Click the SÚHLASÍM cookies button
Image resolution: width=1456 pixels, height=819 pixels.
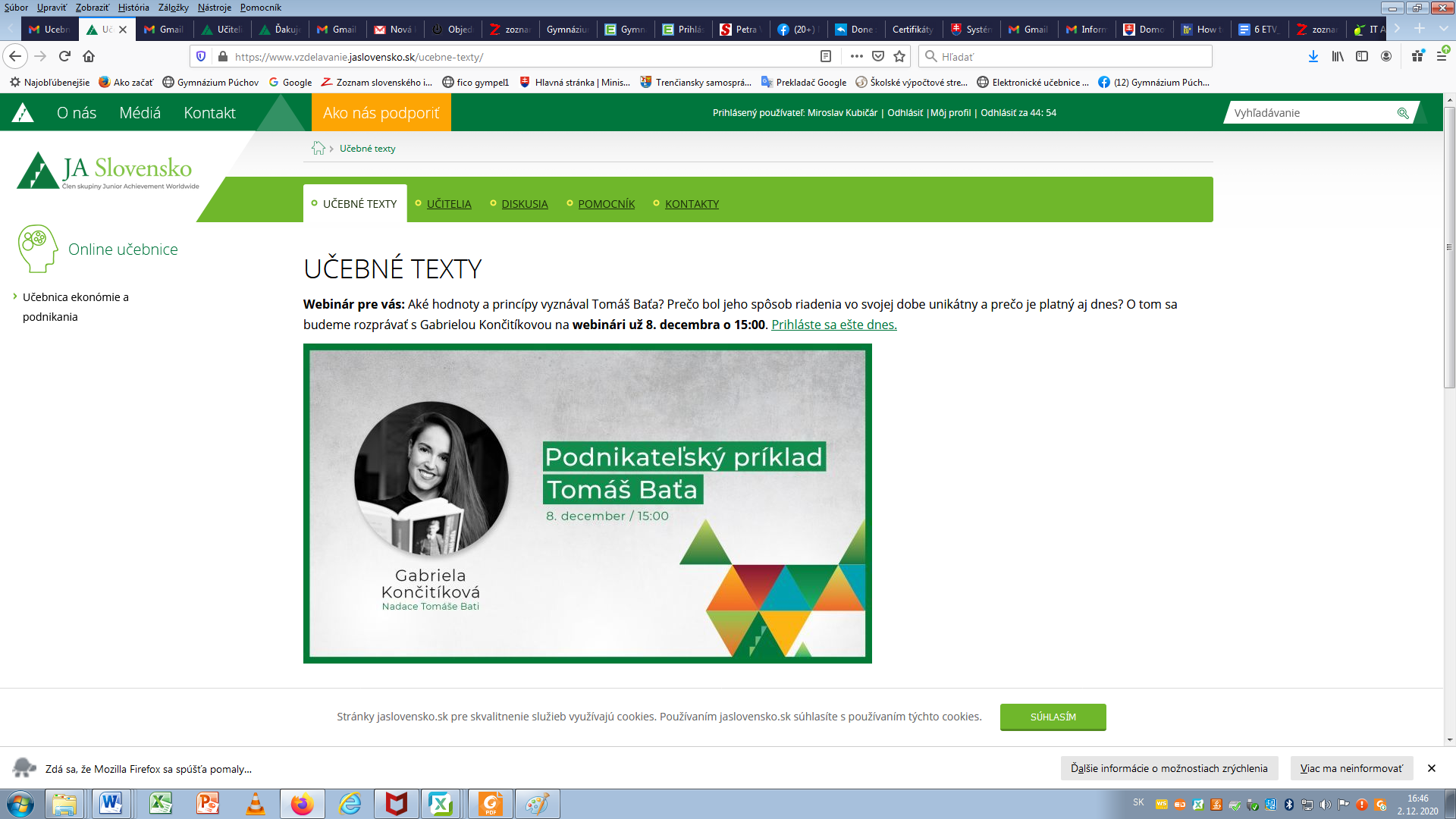click(x=1053, y=717)
